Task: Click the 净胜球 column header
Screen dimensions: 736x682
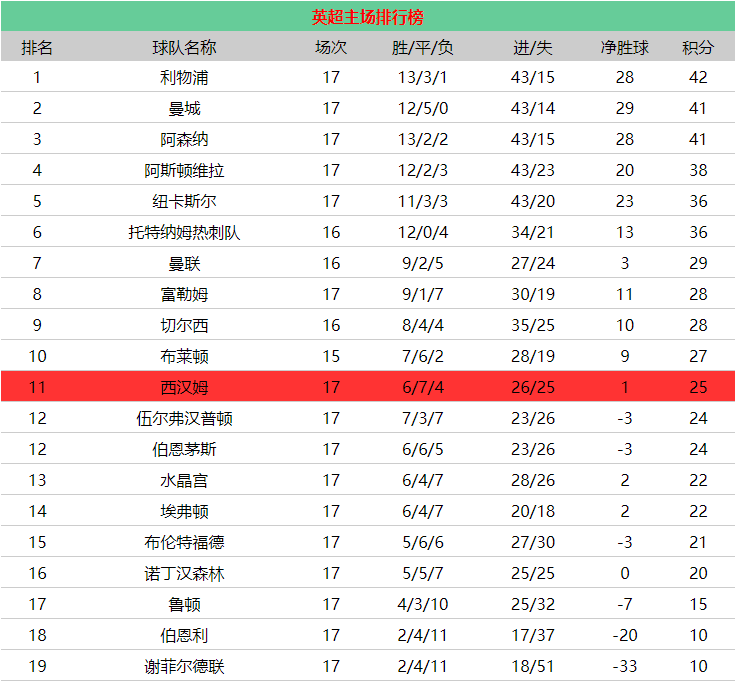Action: (624, 47)
